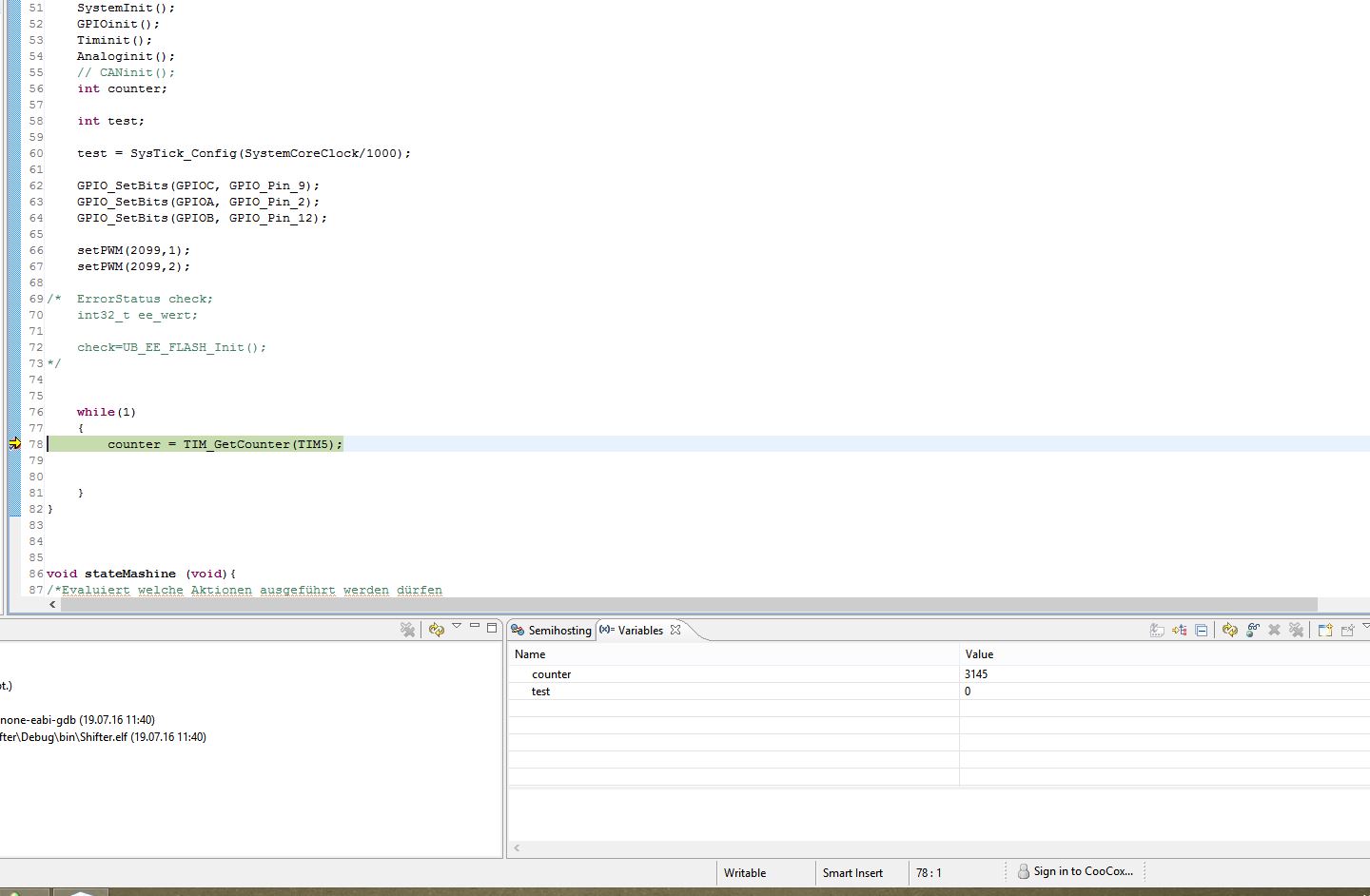The height and width of the screenshot is (896, 1370).
Task: Click the GPIO_SetBits GPIOB Pin_12 line
Action: [202, 218]
